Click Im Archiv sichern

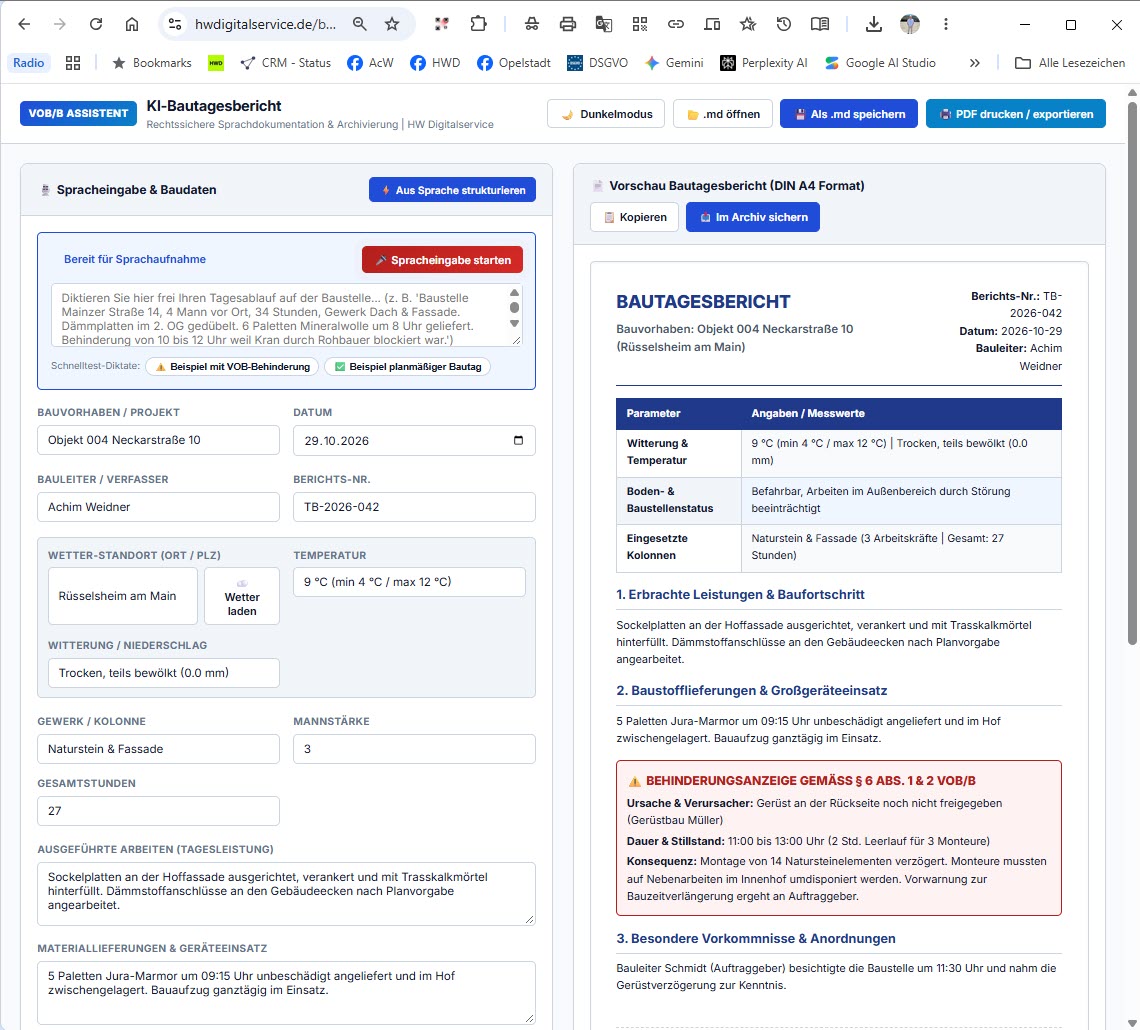pos(752,217)
